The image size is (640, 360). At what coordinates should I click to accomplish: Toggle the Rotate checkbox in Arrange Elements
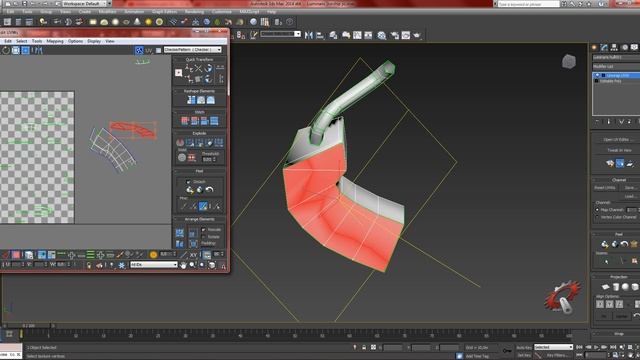[x=203, y=237]
